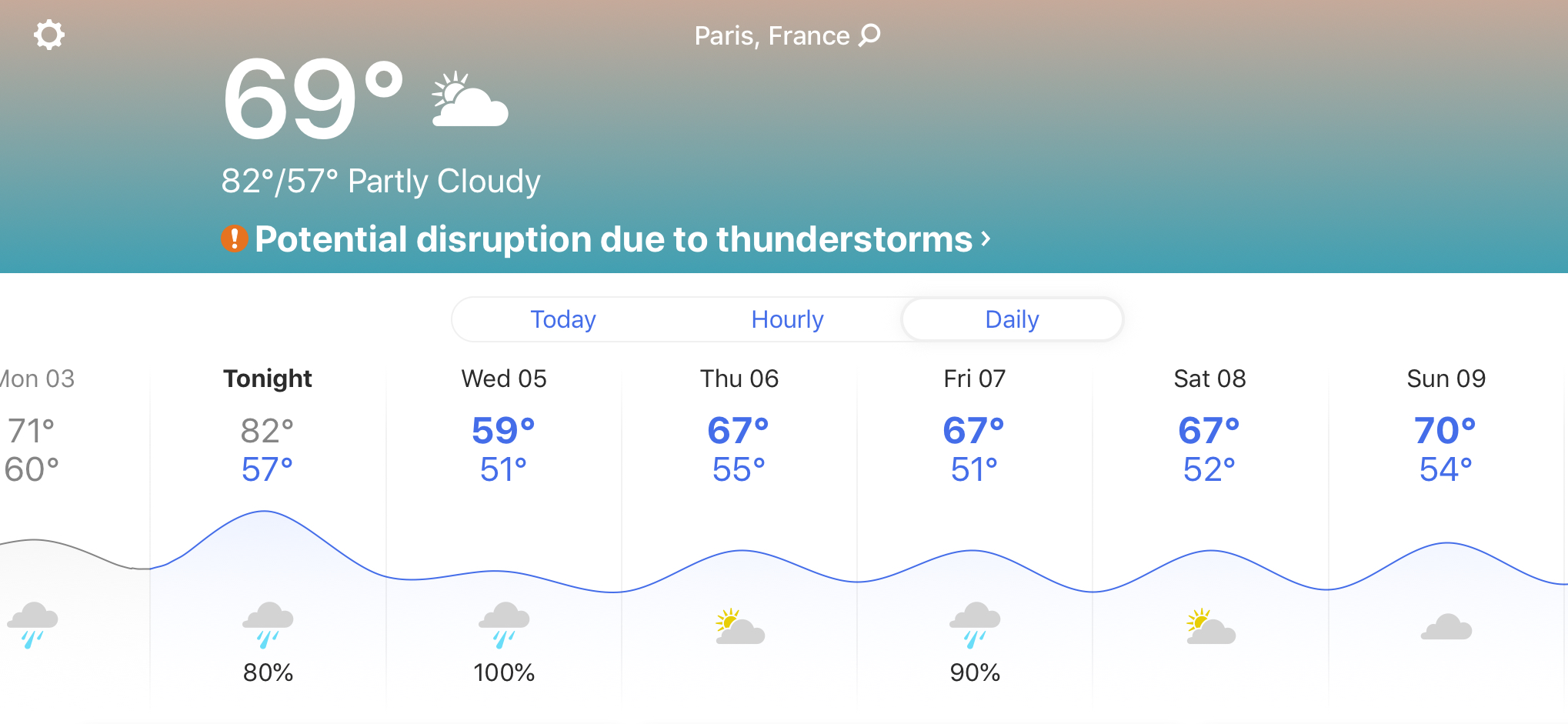Click the Paris, France location label
1568x724 pixels.
[772, 35]
